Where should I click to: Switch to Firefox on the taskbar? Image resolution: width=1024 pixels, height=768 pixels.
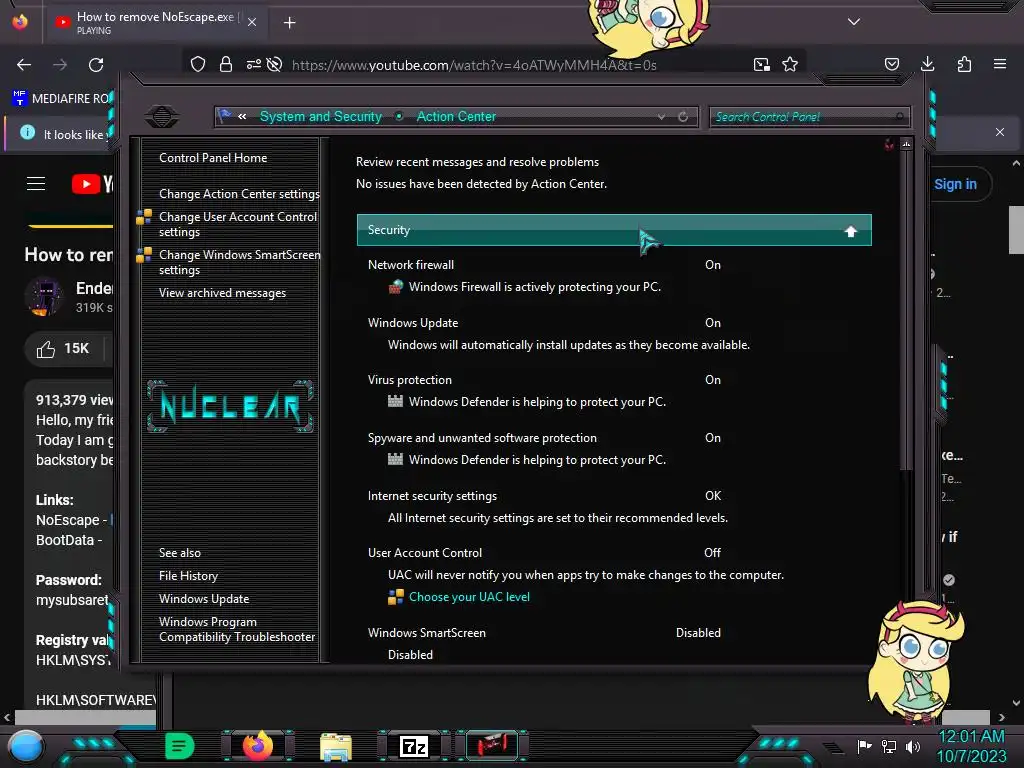click(258, 746)
